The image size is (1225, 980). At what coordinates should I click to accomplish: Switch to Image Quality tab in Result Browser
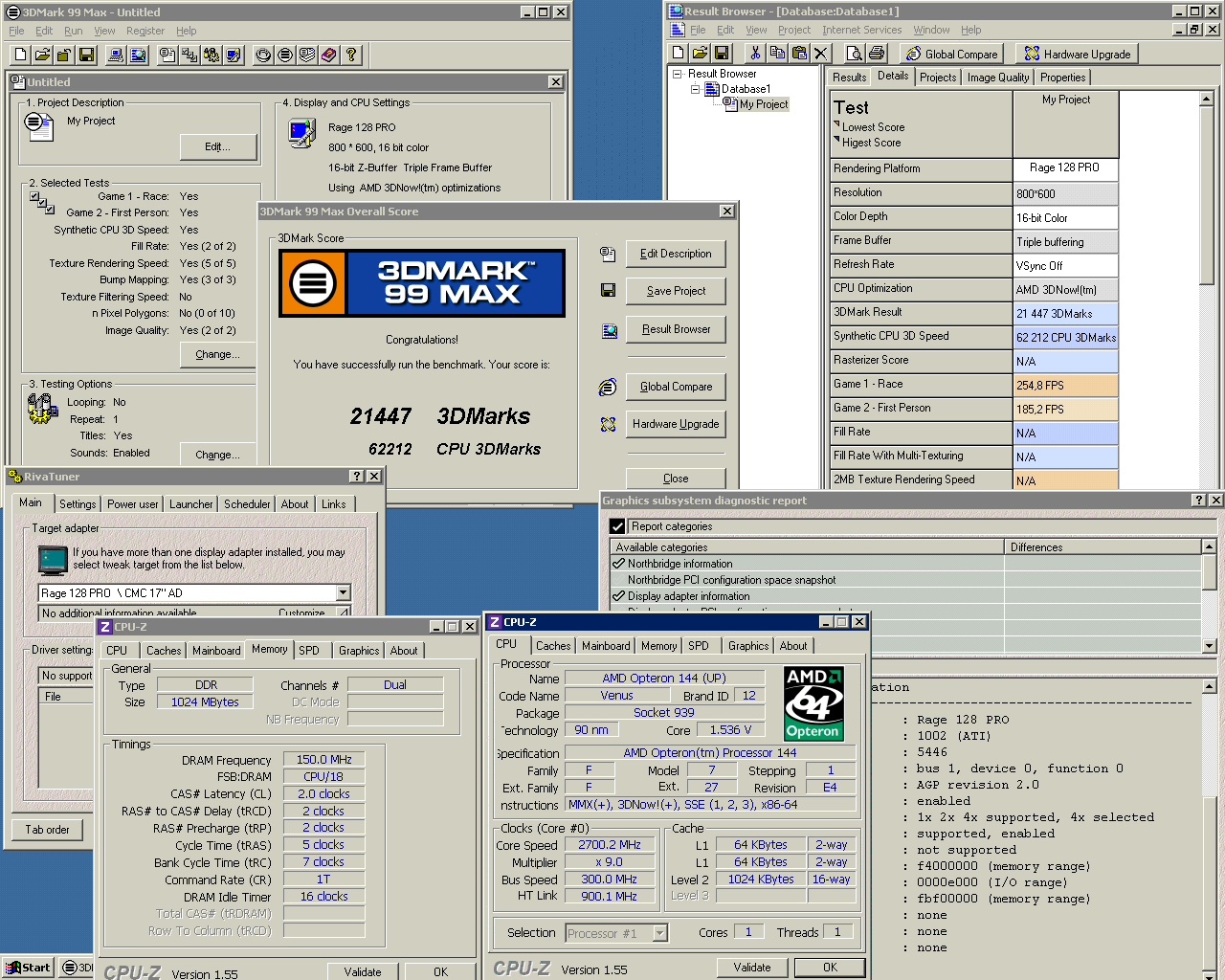998,78
